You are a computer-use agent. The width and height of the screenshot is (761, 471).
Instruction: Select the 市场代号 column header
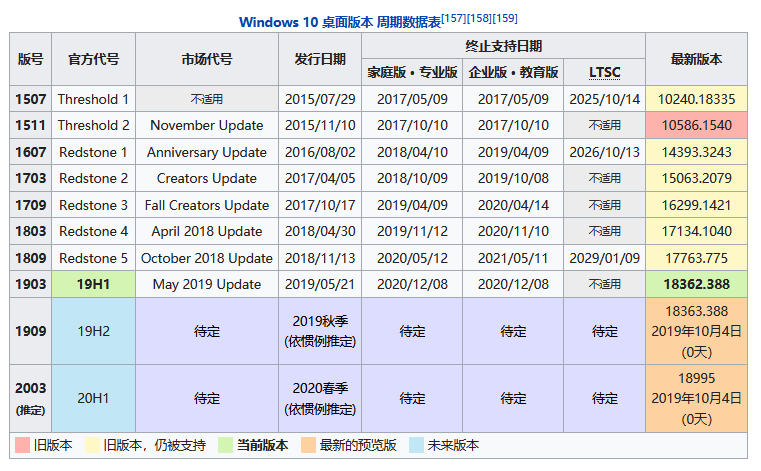point(207,59)
